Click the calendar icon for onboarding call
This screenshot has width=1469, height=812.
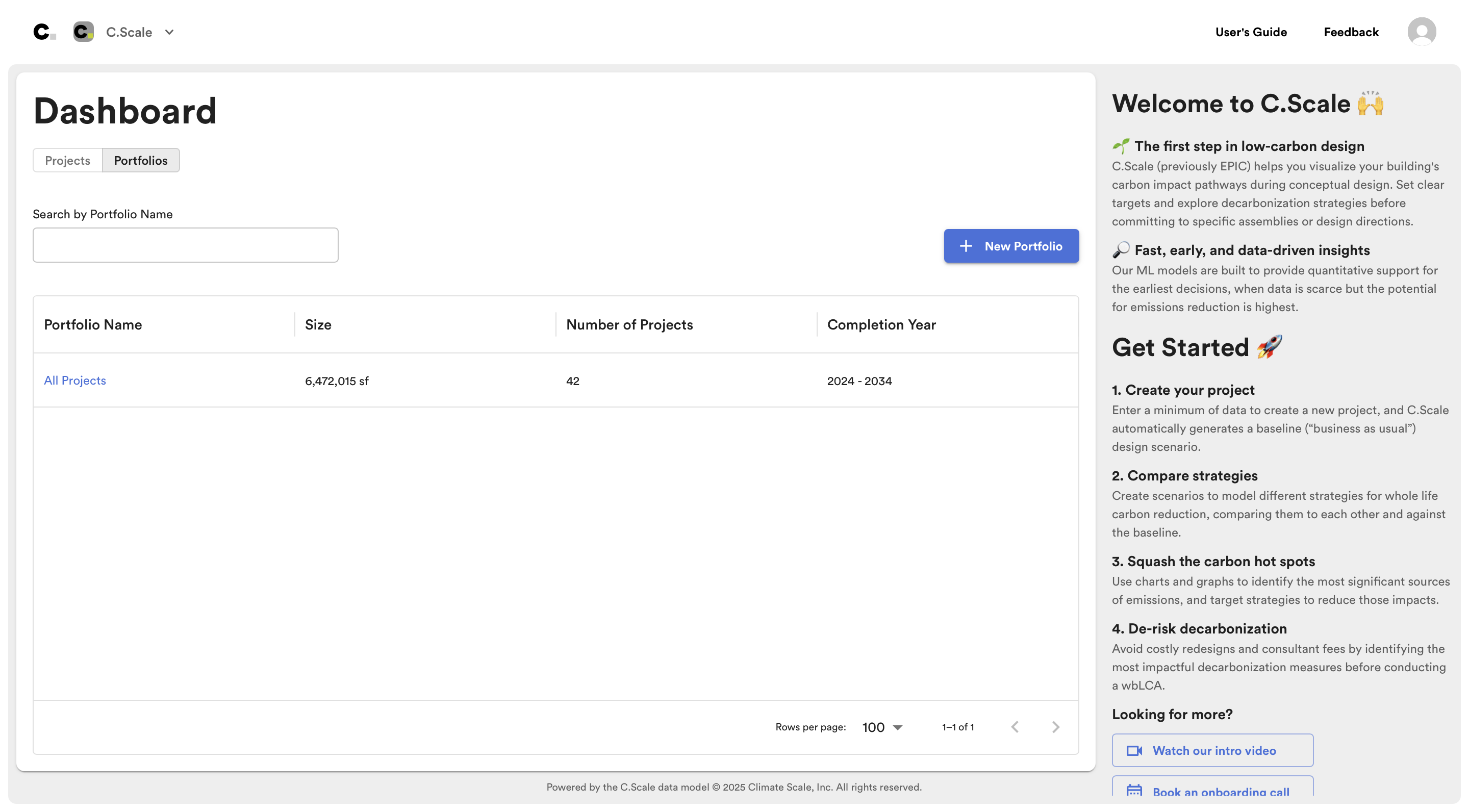coord(1134,790)
